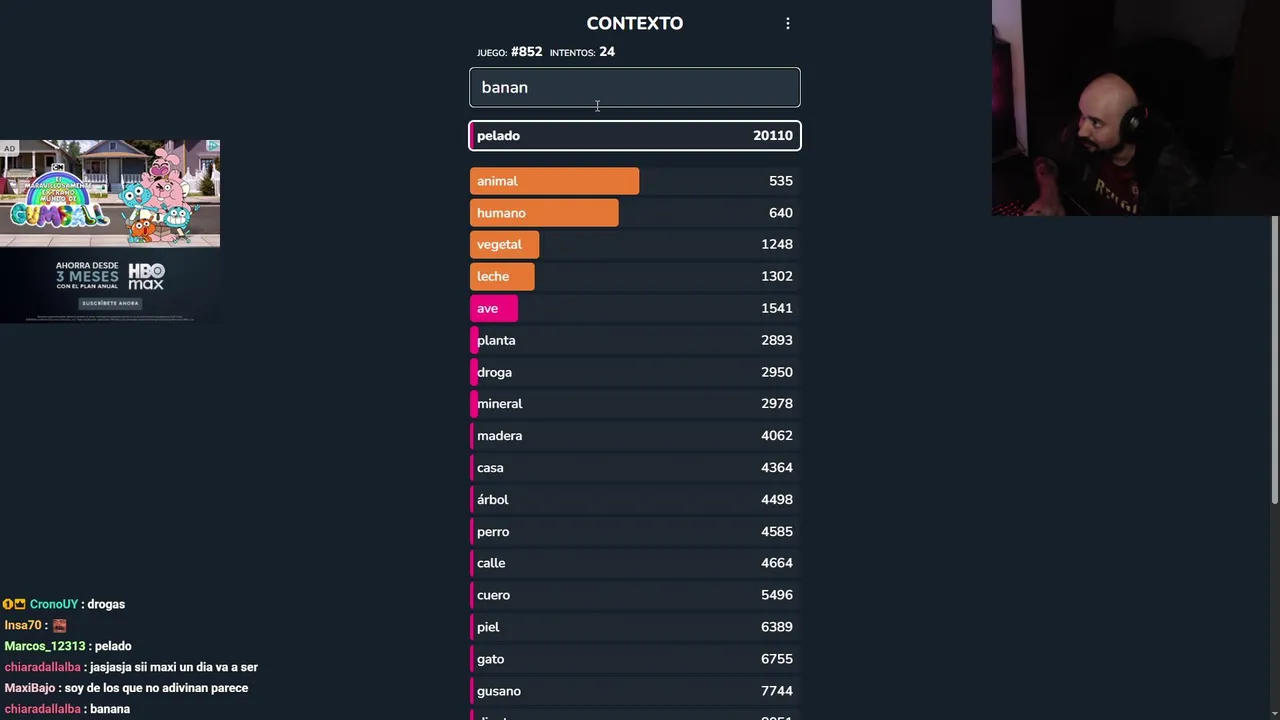Click CronoUY's gold number-one badge
This screenshot has width=1280, height=720.
click(x=8, y=604)
